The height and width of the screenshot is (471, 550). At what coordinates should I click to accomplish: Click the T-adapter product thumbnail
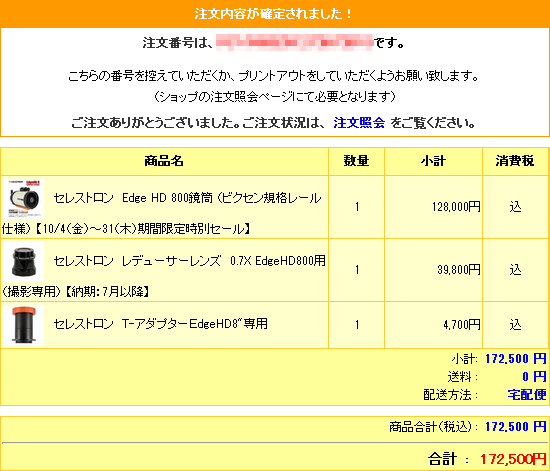tap(24, 324)
